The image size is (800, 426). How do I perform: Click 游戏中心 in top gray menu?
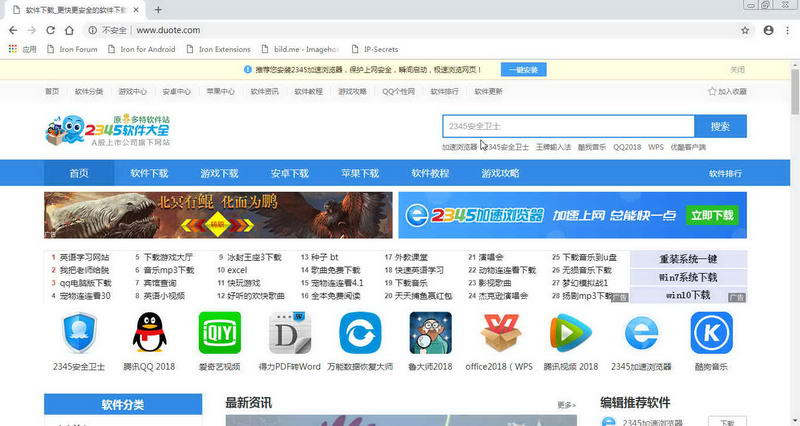pyautogui.click(x=133, y=91)
